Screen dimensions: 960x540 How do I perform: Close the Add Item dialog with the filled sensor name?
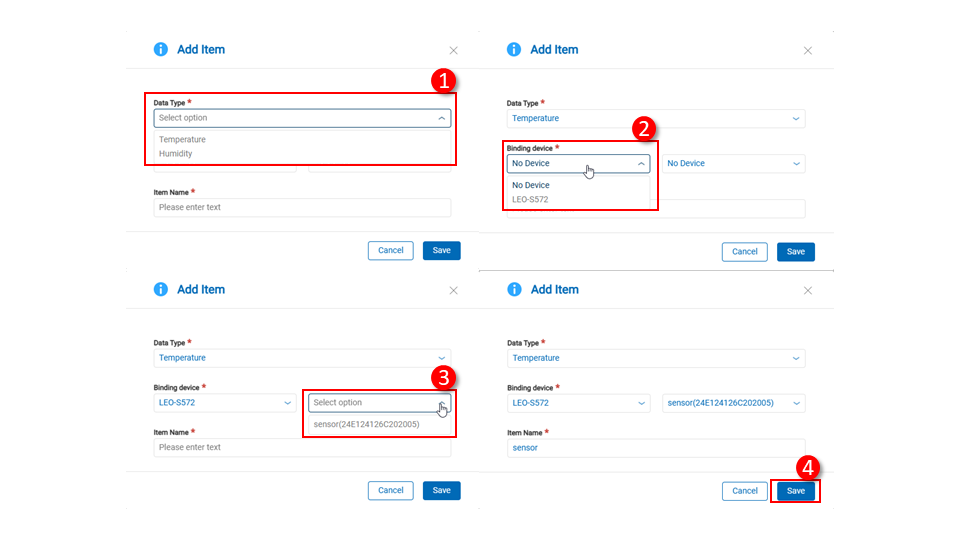(808, 290)
